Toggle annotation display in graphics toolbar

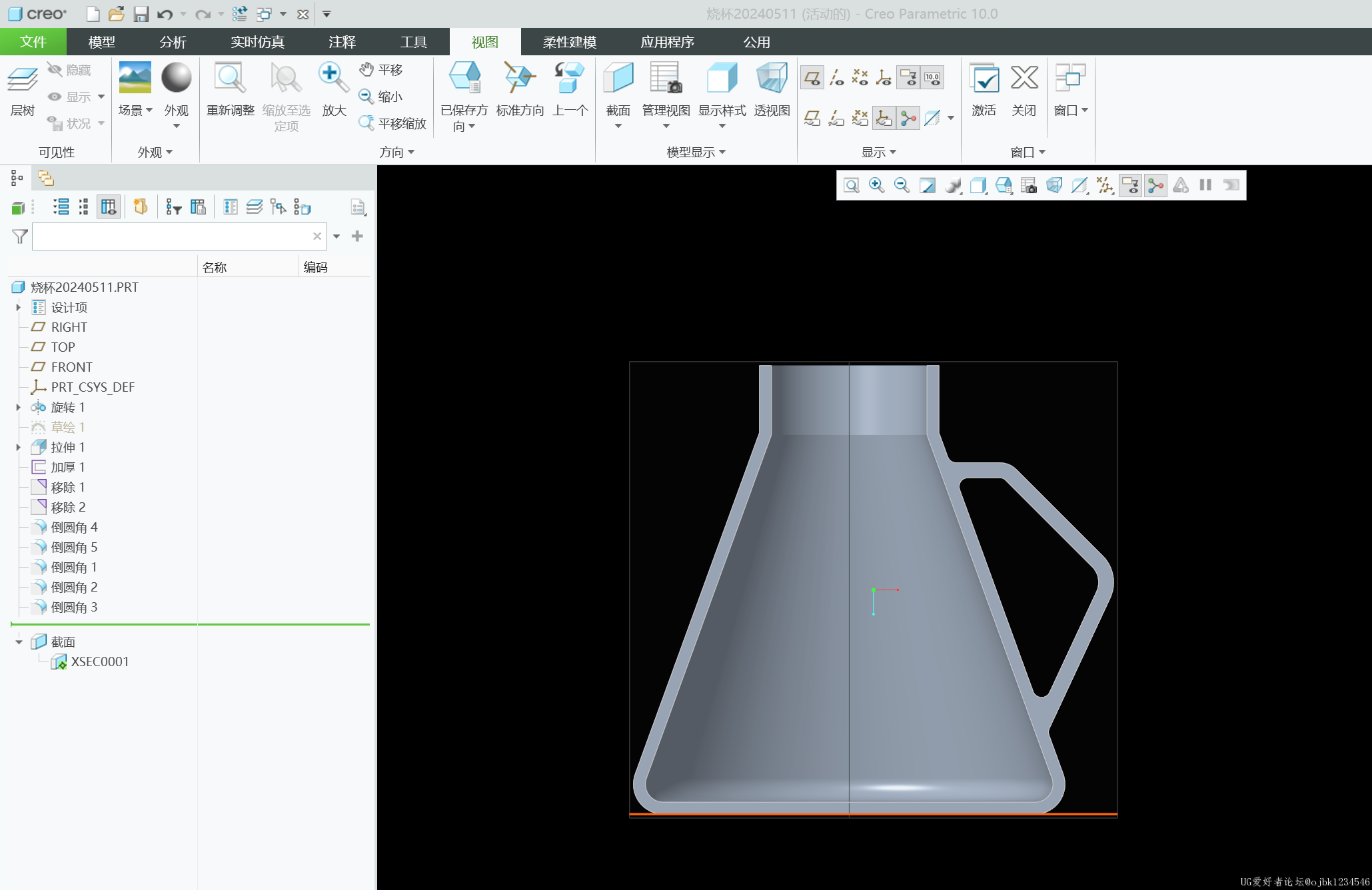[x=1130, y=185]
